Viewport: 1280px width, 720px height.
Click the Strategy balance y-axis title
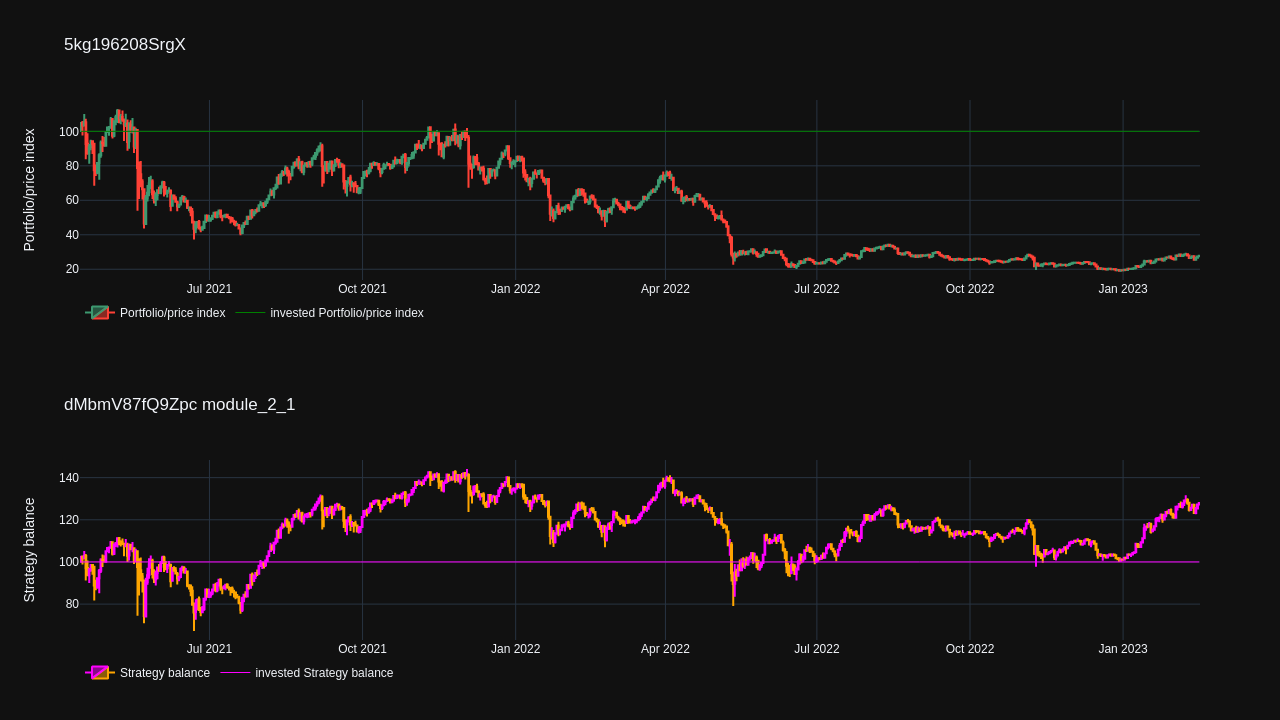click(x=29, y=550)
